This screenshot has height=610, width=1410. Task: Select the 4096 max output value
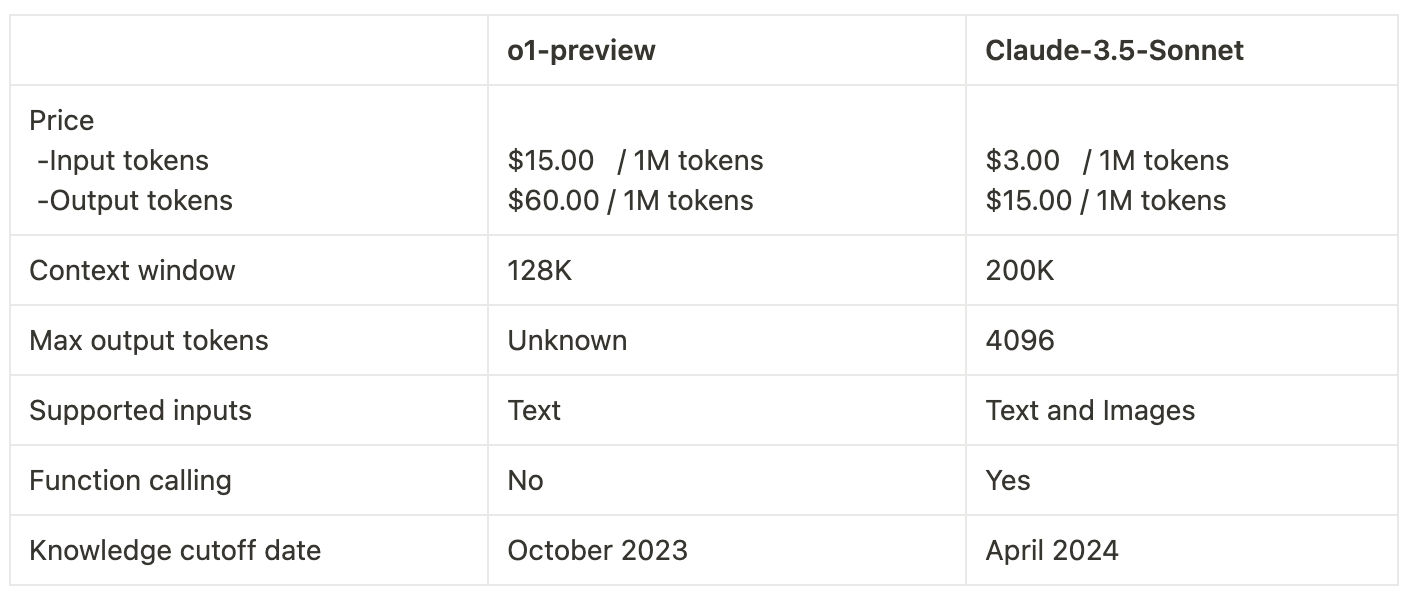point(1020,341)
